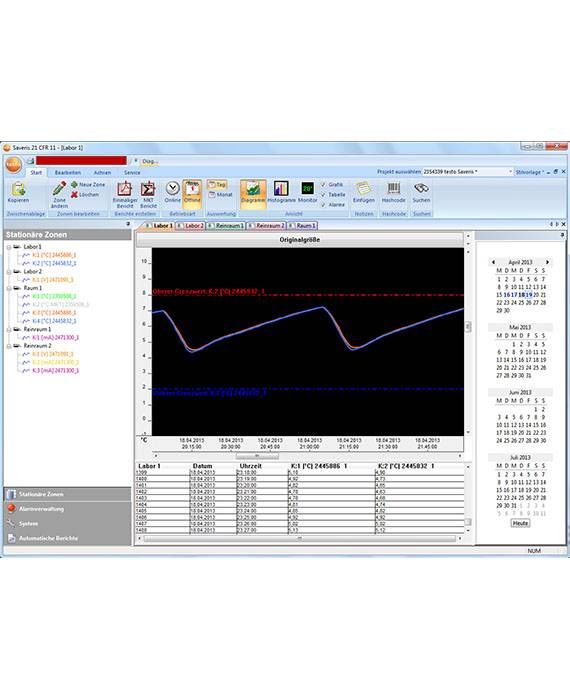Open Alarmverwaltung in the sidebar
Image resolution: width=570 pixels, height=700 pixels.
[x=41, y=509]
